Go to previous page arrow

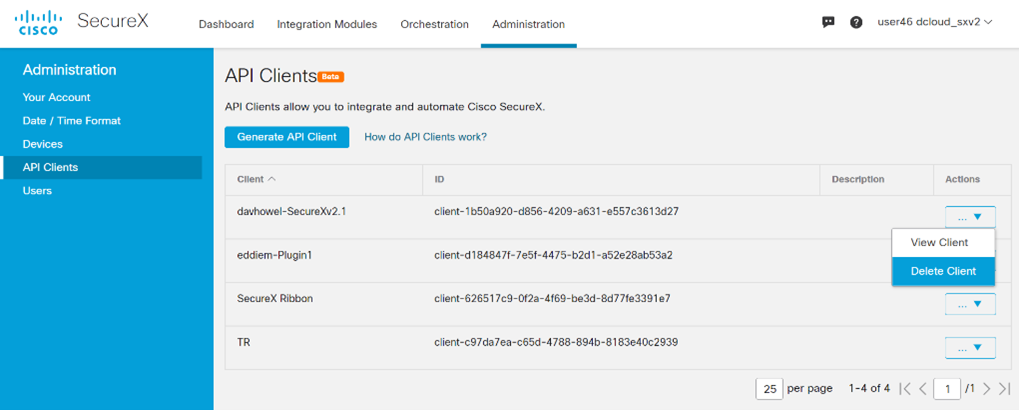(922, 389)
